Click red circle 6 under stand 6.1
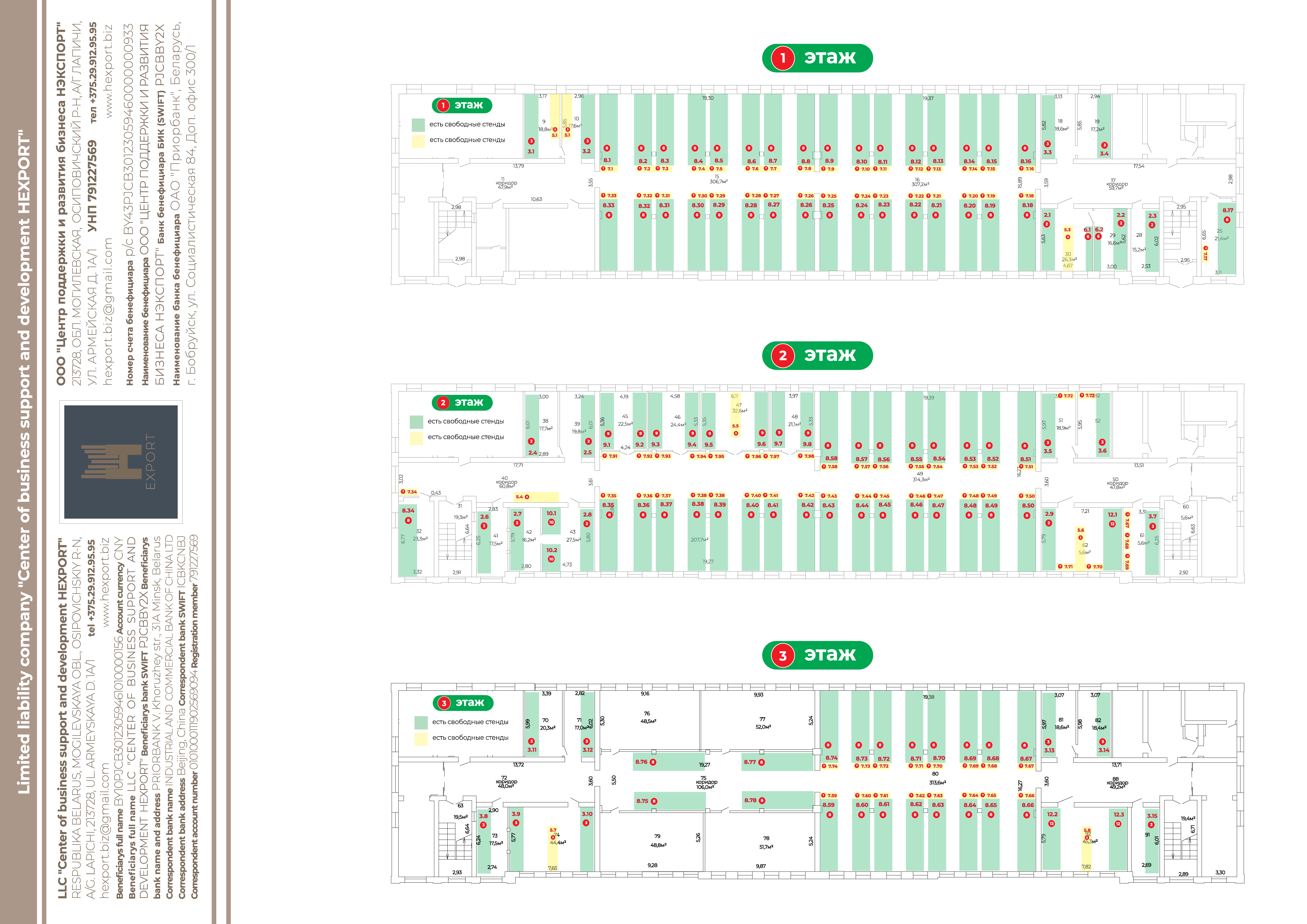 [x=1088, y=237]
